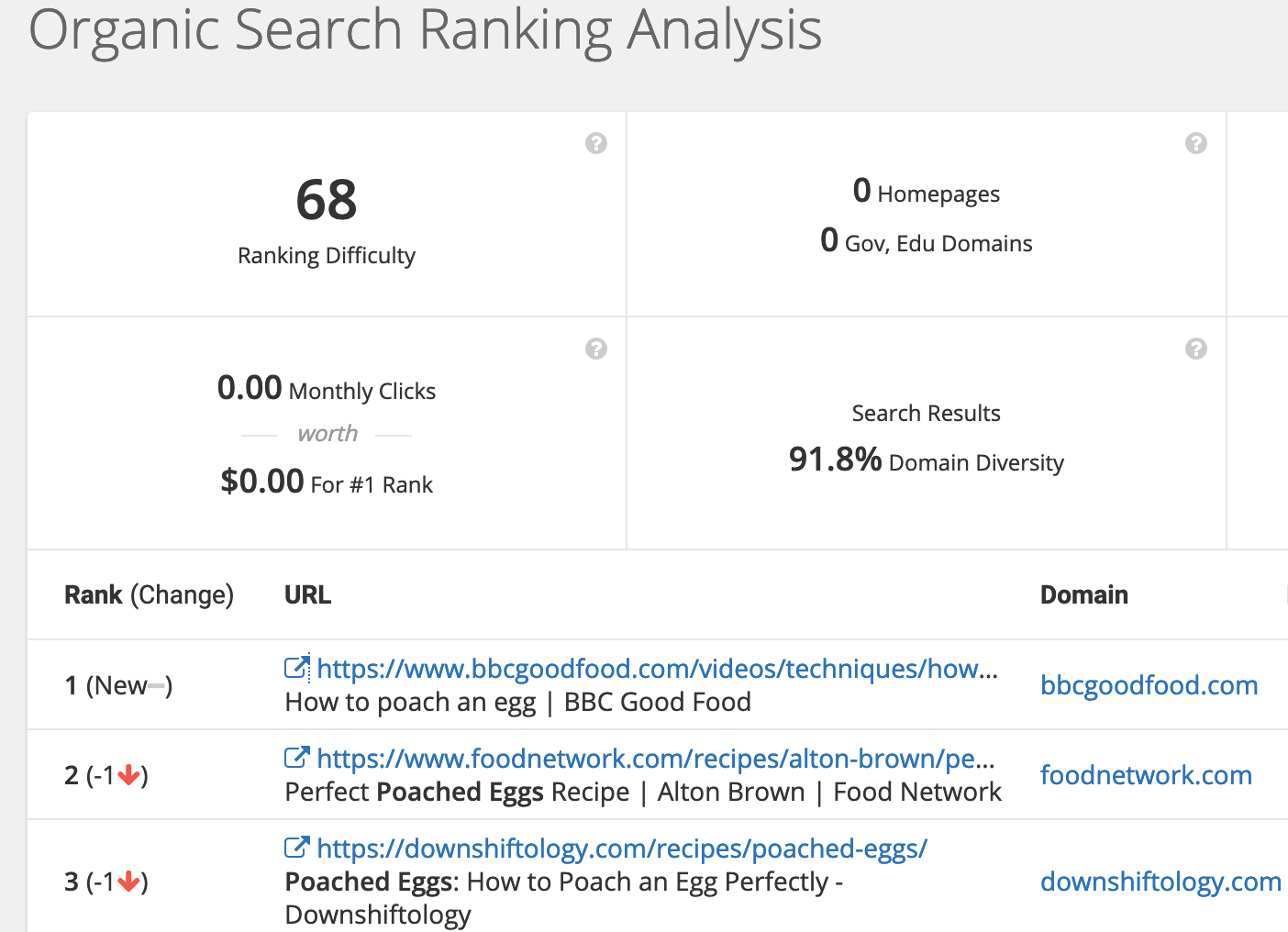The image size is (1288, 932).
Task: Open the bbcgoodfood.com domain link
Action: tap(1149, 685)
